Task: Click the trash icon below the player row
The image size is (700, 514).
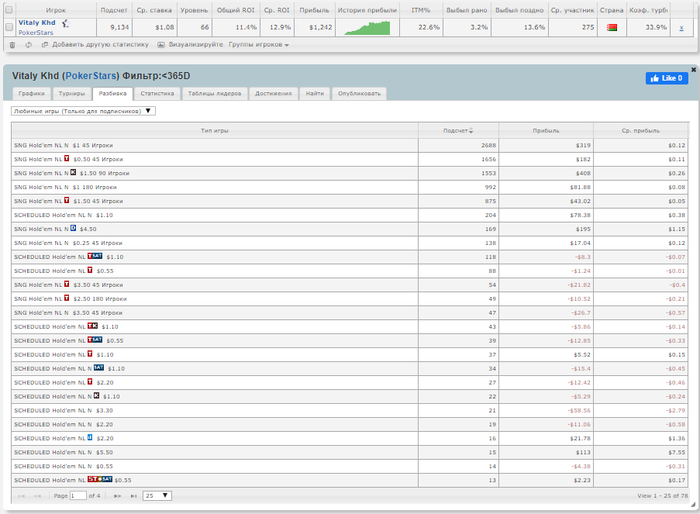Action: 12,45
